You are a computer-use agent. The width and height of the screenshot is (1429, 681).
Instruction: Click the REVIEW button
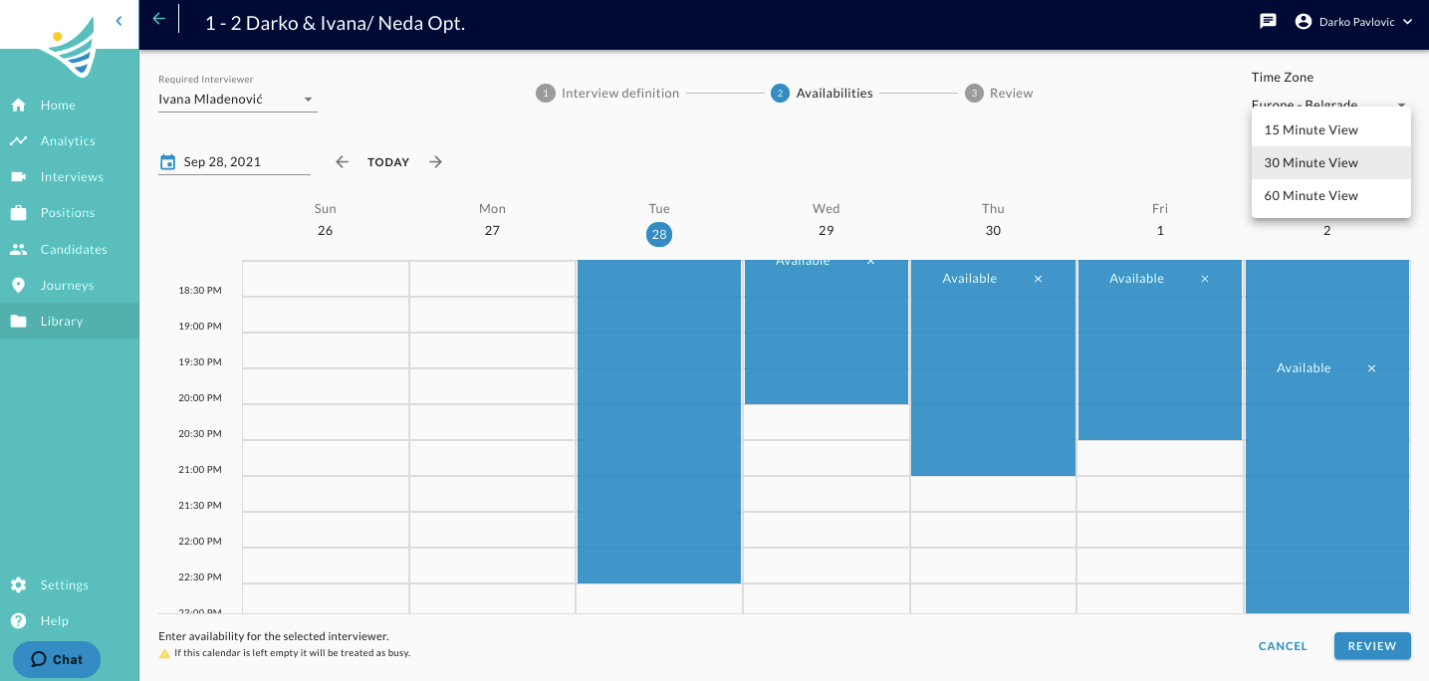(1372, 646)
